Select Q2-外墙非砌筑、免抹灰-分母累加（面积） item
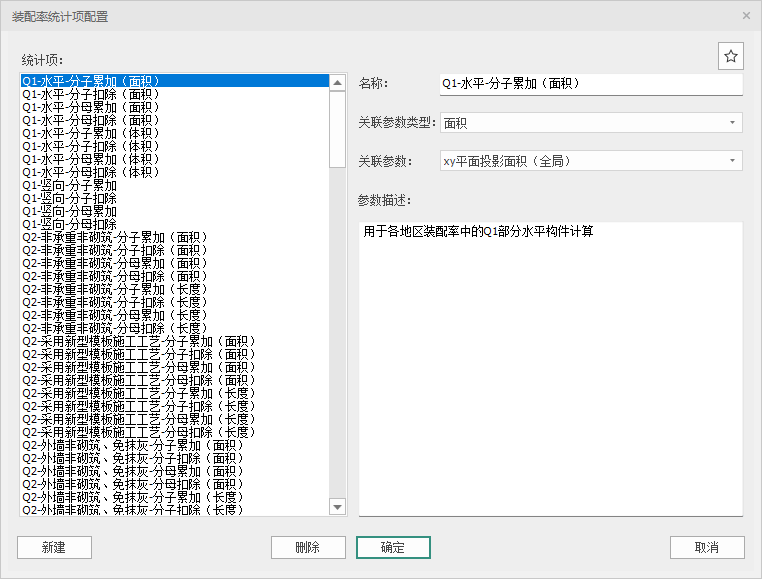Screen dimensions: 762x579 point(132,471)
